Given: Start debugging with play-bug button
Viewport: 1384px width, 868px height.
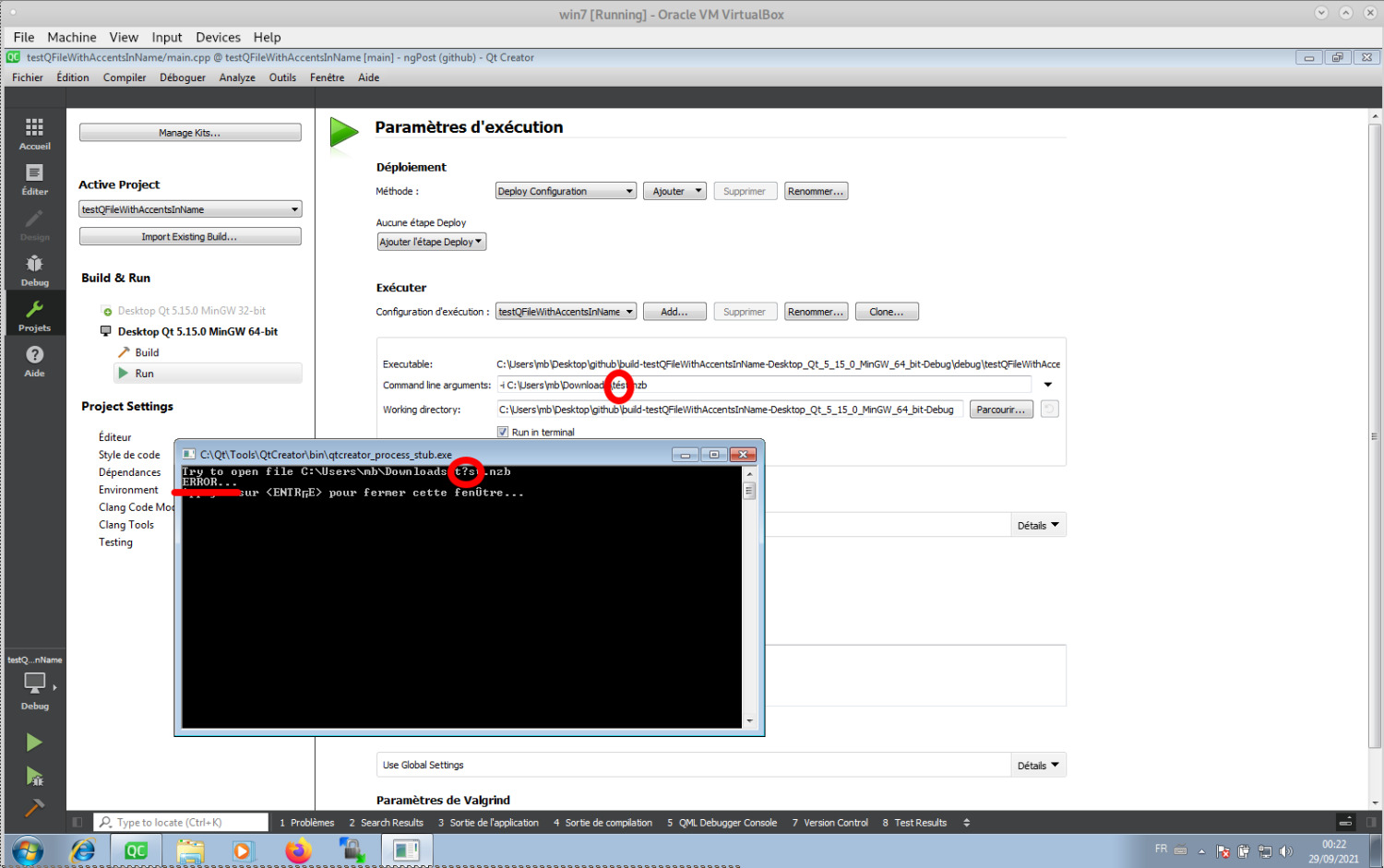Looking at the screenshot, I should coord(34,777).
